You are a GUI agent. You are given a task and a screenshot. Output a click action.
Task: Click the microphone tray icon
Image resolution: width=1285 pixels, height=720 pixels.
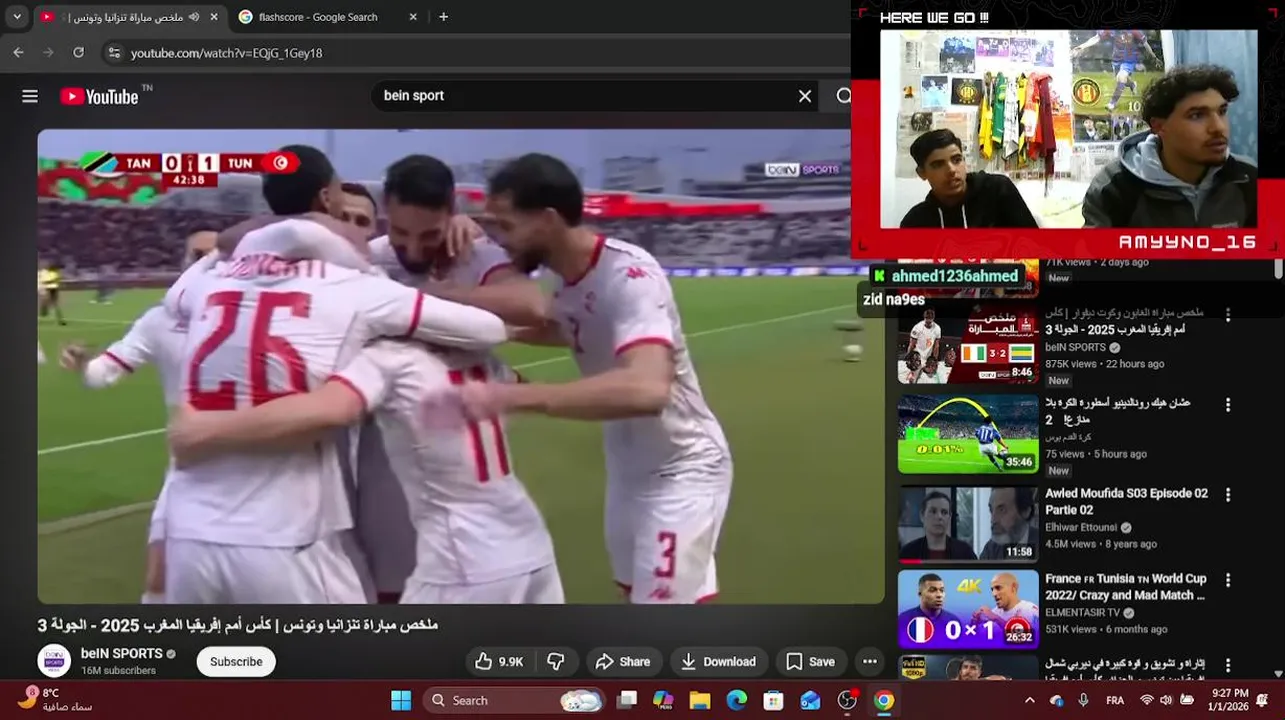click(1083, 700)
